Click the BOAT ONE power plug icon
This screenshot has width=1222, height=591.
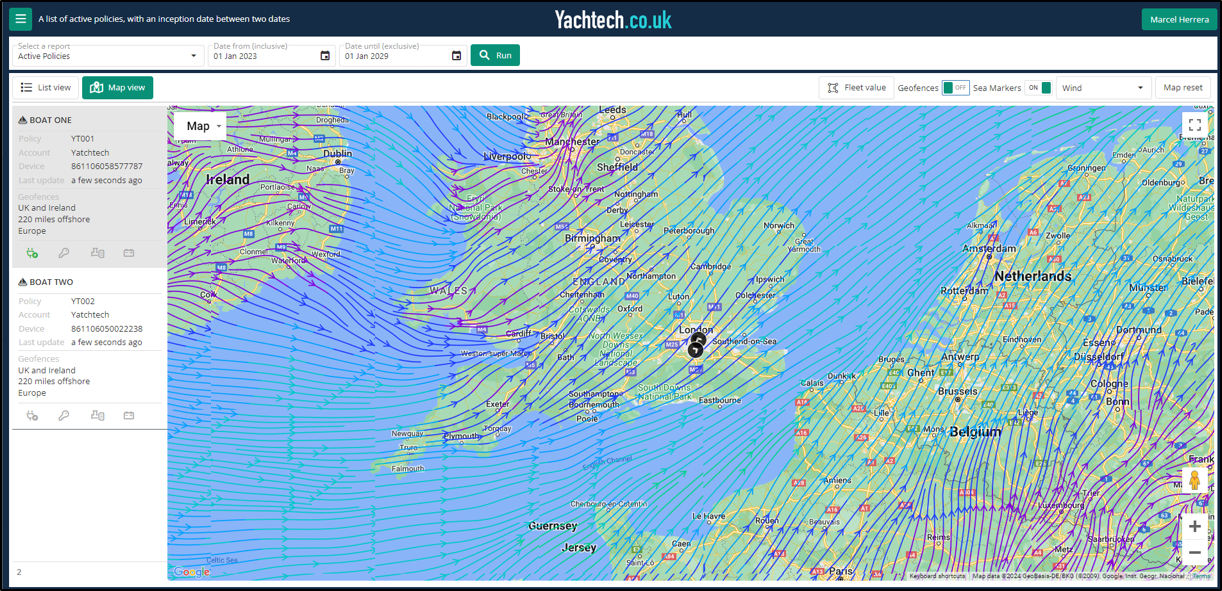32,253
